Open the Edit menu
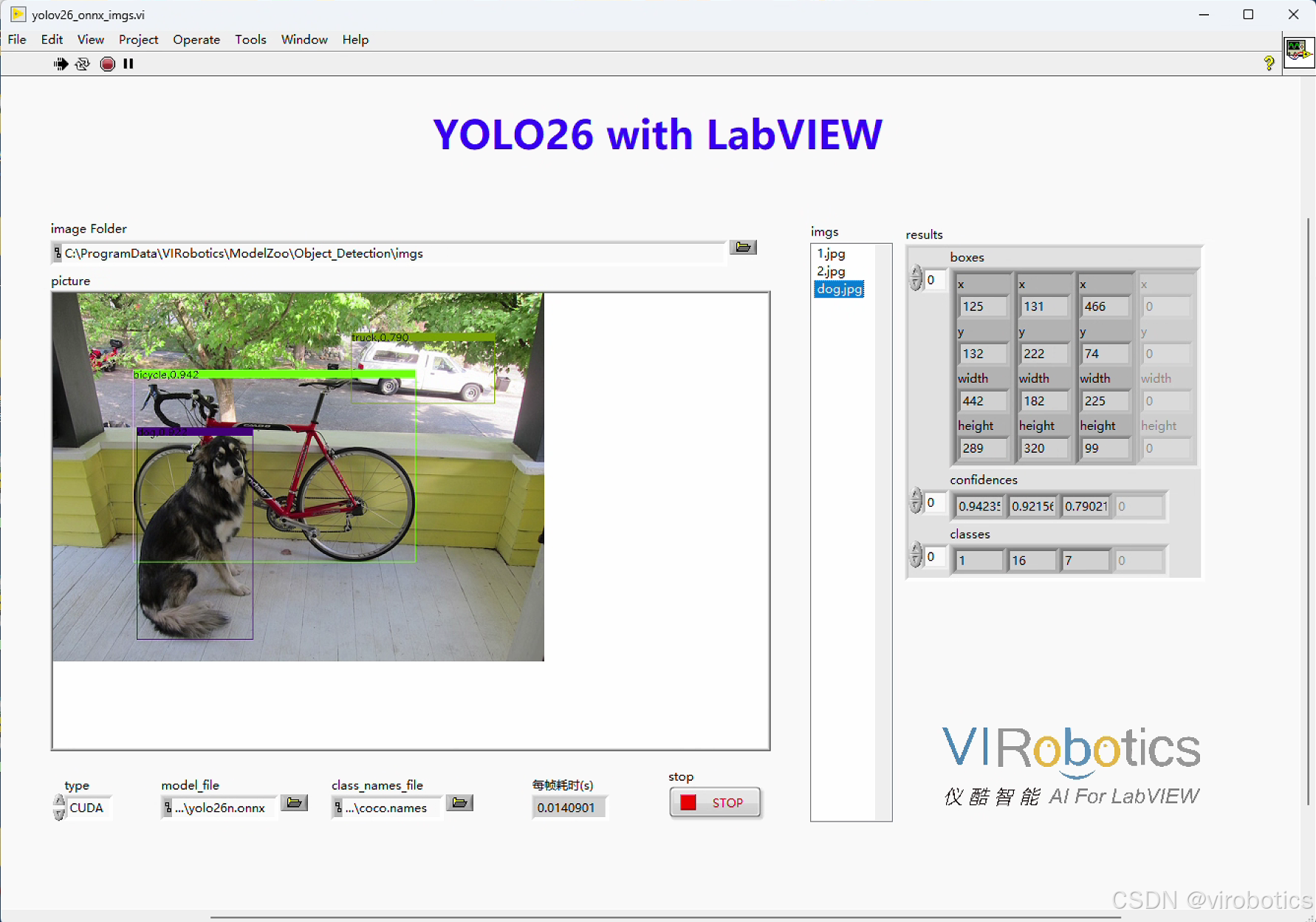 tap(52, 40)
